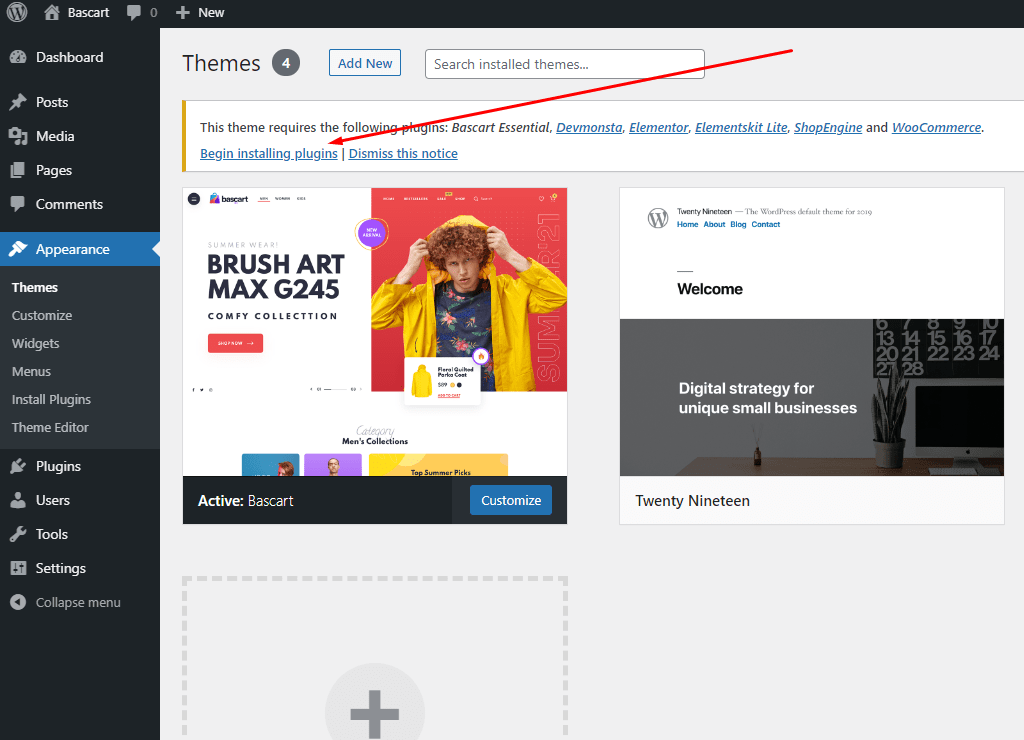The width and height of the screenshot is (1024, 740).
Task: Click the Media library icon
Action: pyautogui.click(x=18, y=136)
